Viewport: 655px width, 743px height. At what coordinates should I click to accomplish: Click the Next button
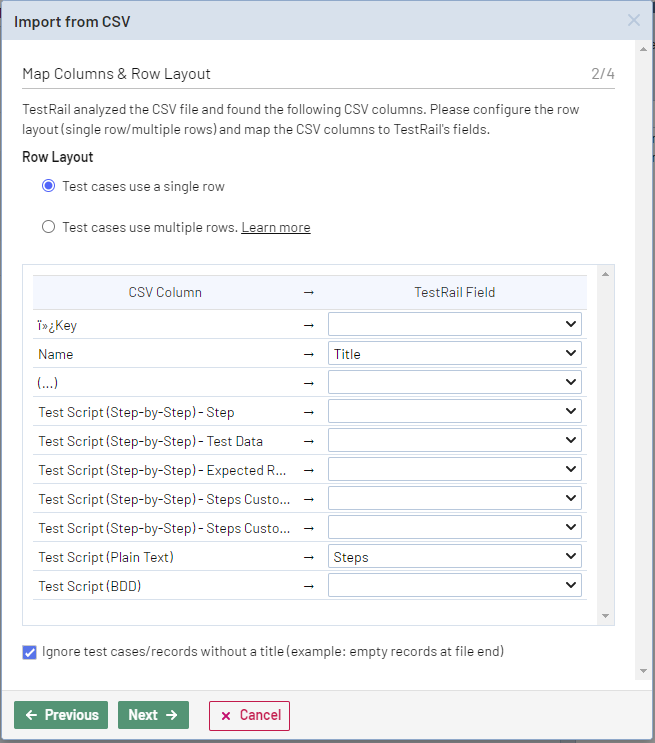(153, 715)
